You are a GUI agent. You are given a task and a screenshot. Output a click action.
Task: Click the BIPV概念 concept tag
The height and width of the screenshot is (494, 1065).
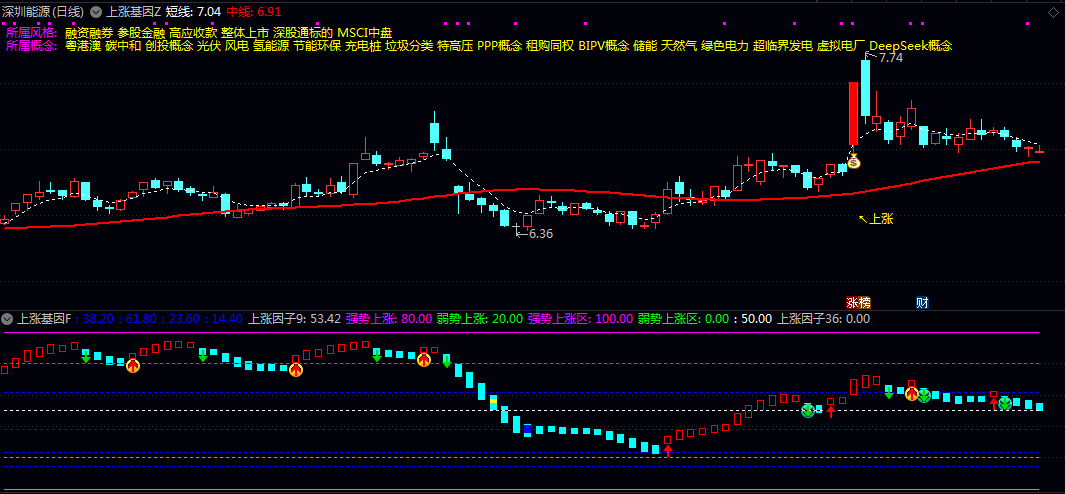click(604, 46)
